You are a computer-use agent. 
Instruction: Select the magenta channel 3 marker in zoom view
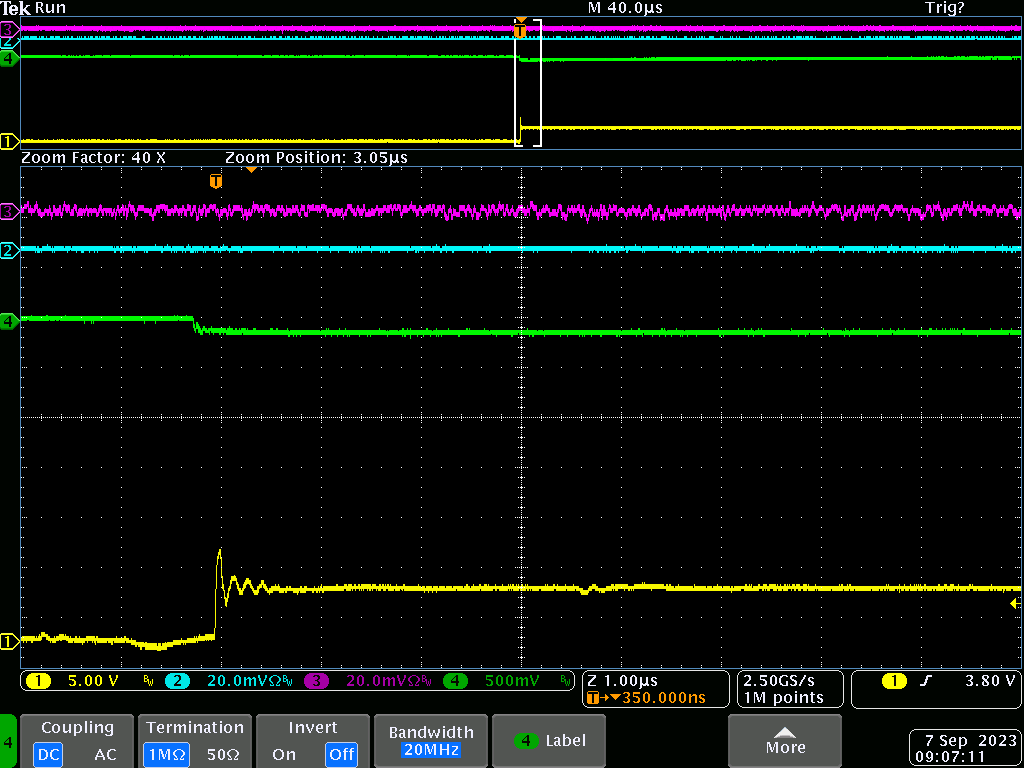[x=9, y=211]
